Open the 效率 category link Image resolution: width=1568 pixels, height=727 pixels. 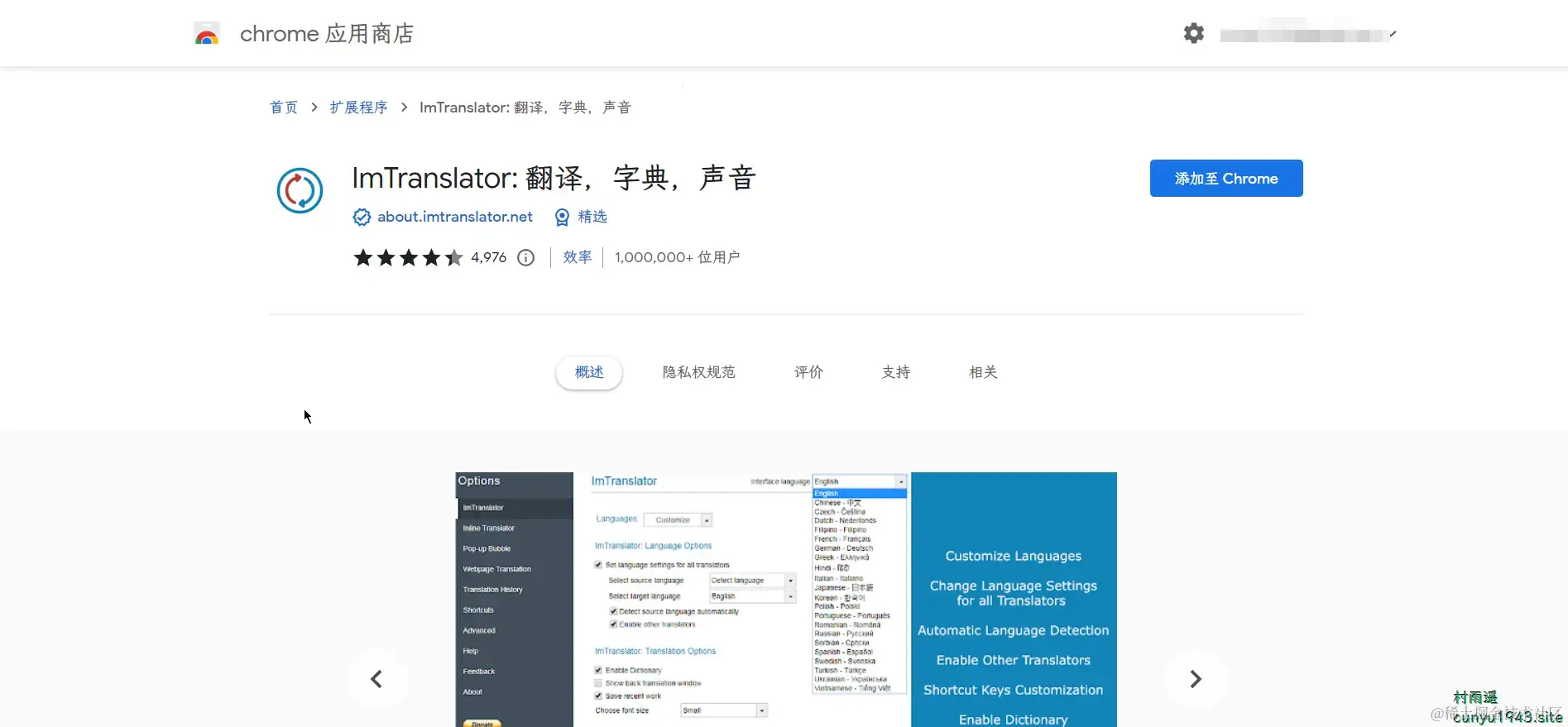tap(578, 257)
